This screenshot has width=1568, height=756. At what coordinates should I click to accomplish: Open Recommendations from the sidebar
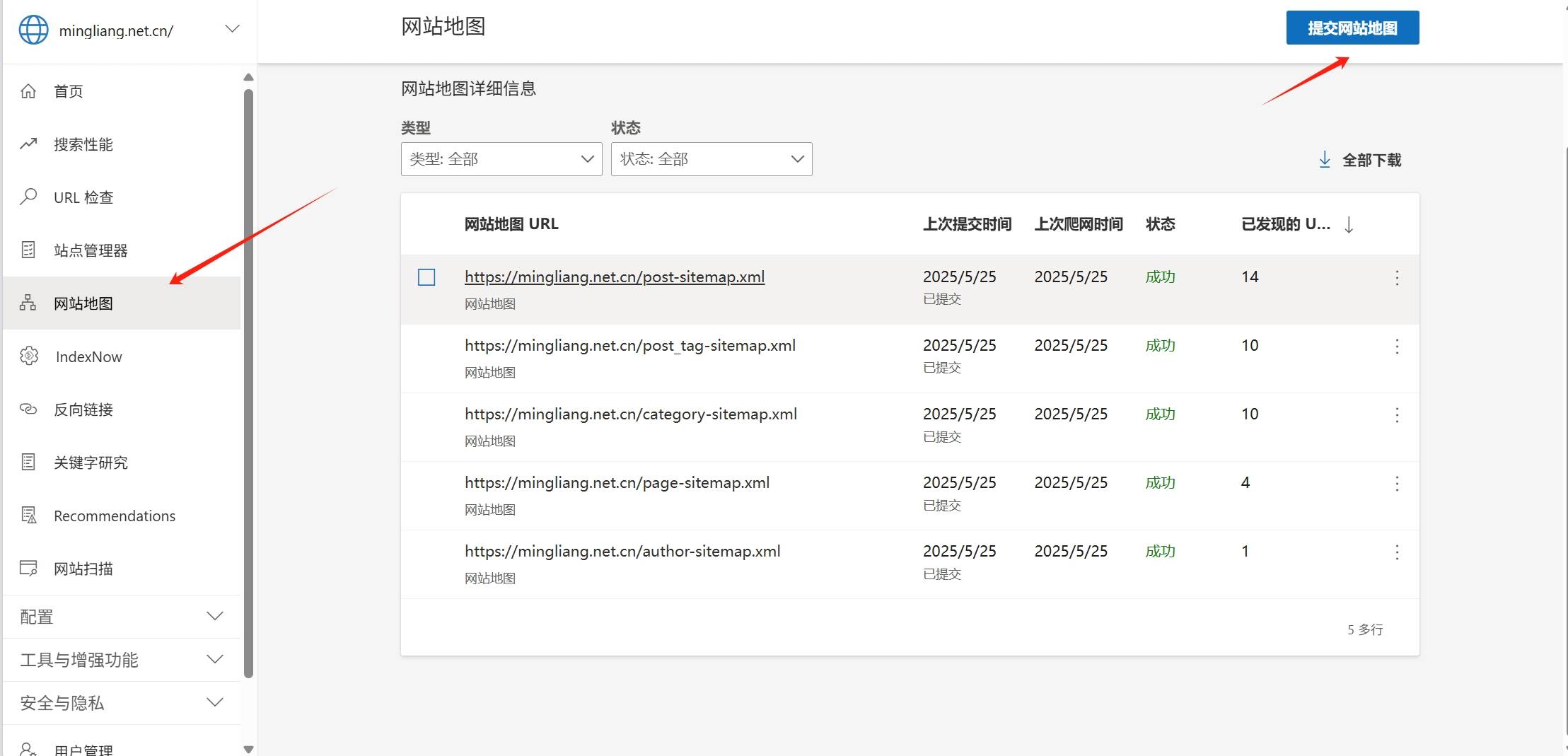pyautogui.click(x=115, y=516)
